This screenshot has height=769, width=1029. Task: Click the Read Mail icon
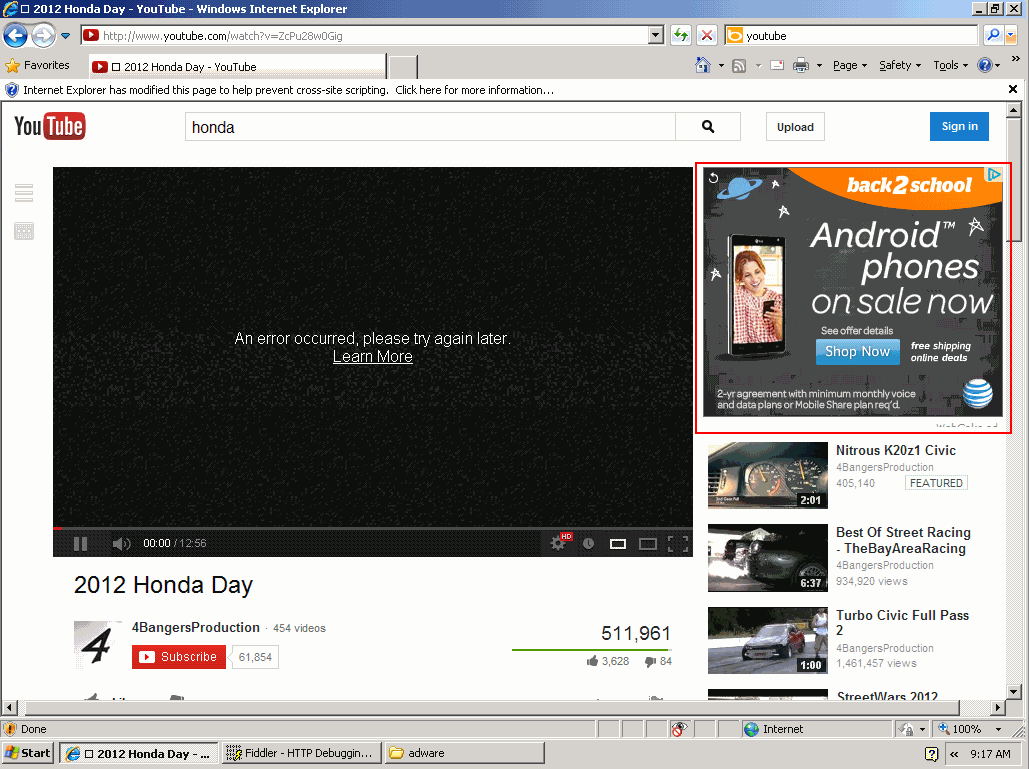point(777,66)
